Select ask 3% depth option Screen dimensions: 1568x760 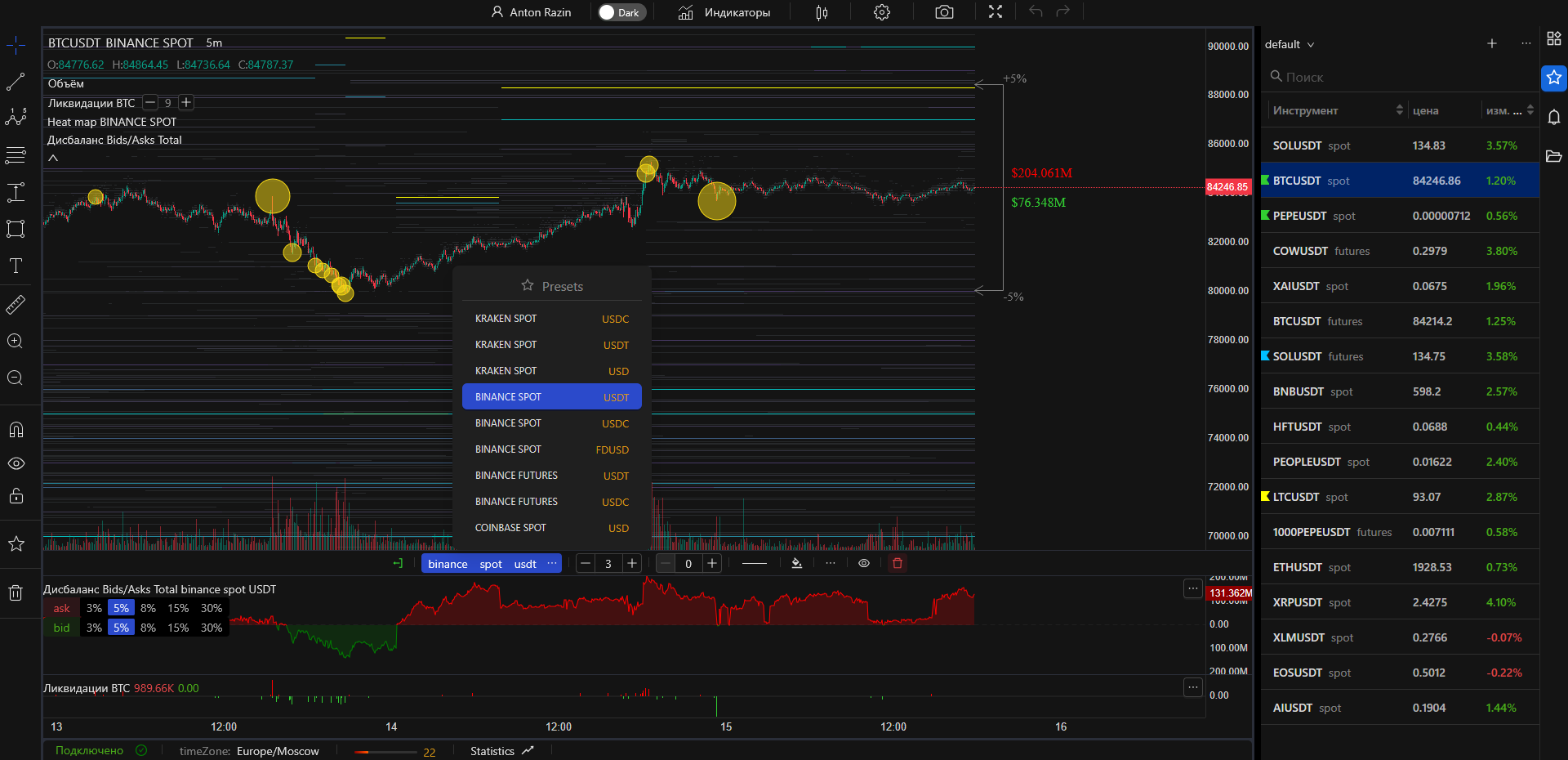coord(94,608)
